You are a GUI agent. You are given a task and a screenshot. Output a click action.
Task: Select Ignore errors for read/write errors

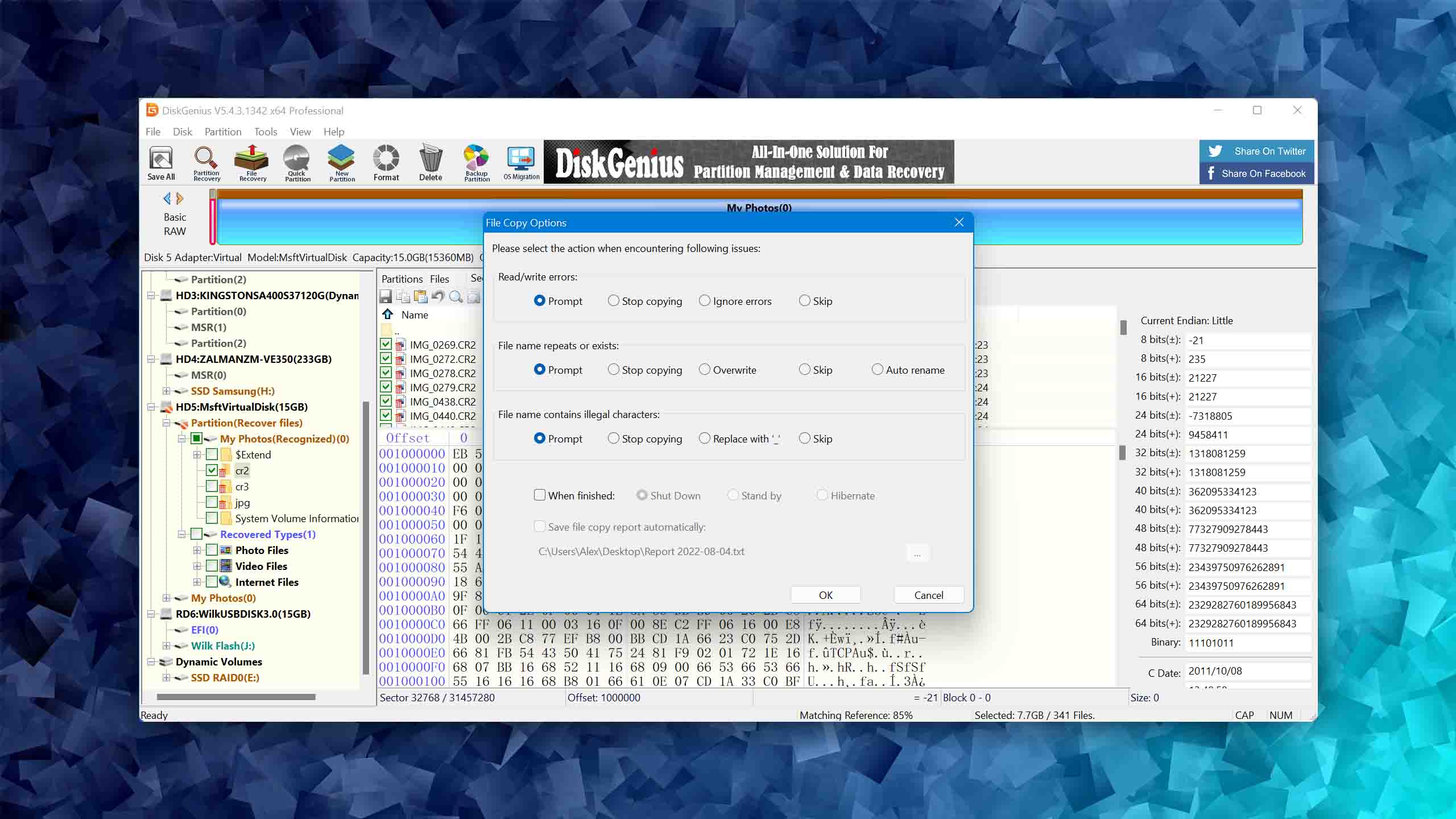point(735,301)
